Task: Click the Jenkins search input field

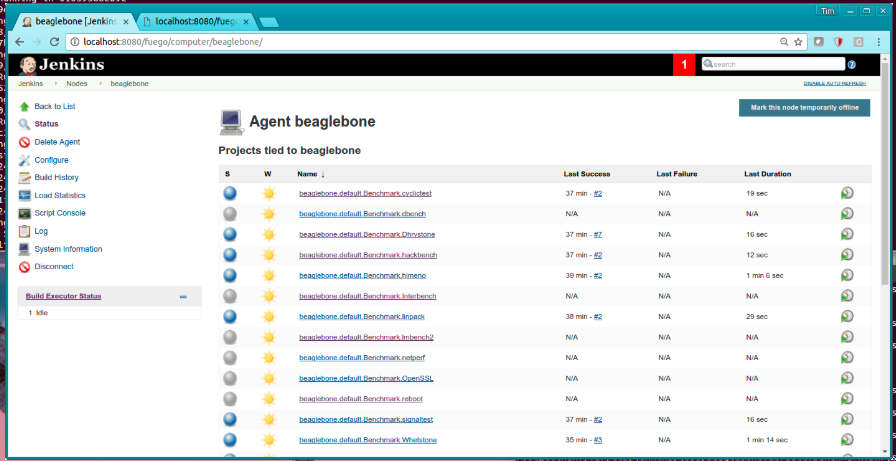Action: point(773,64)
